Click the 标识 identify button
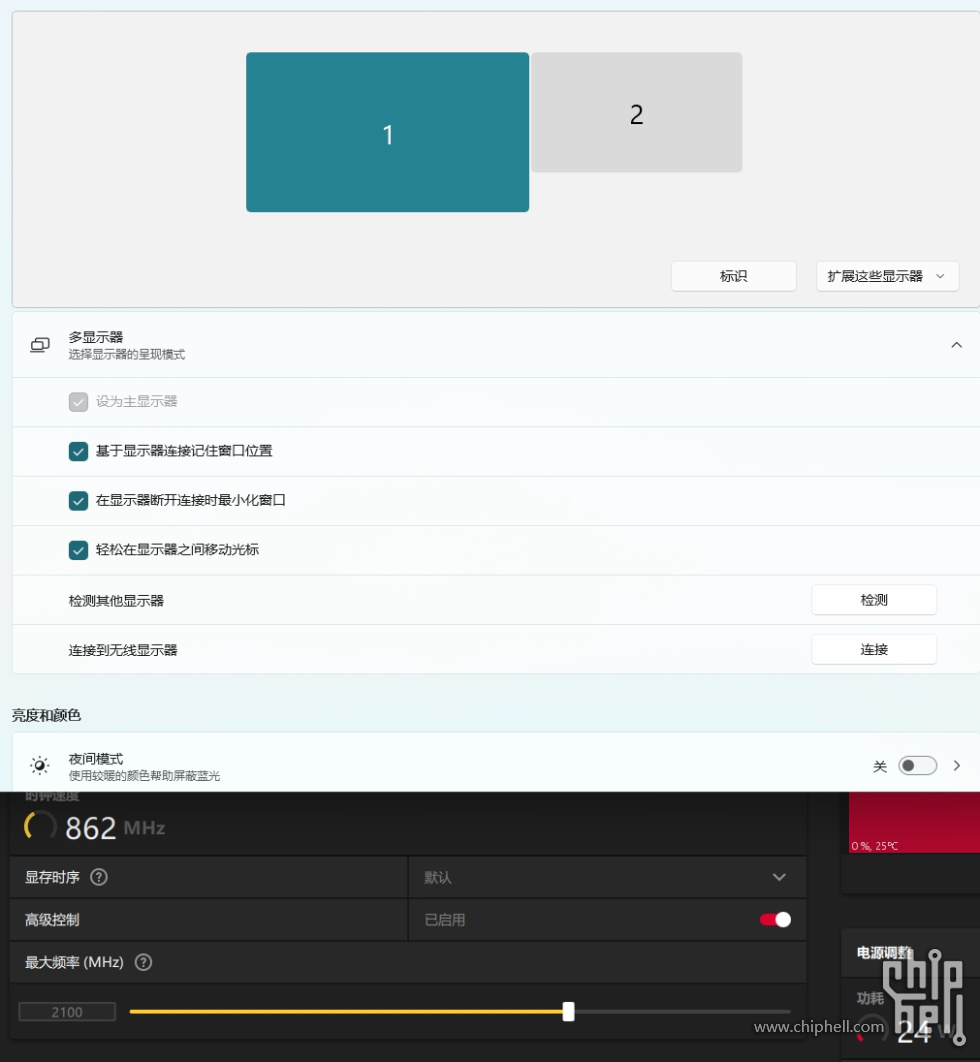980x1062 pixels. tap(733, 276)
